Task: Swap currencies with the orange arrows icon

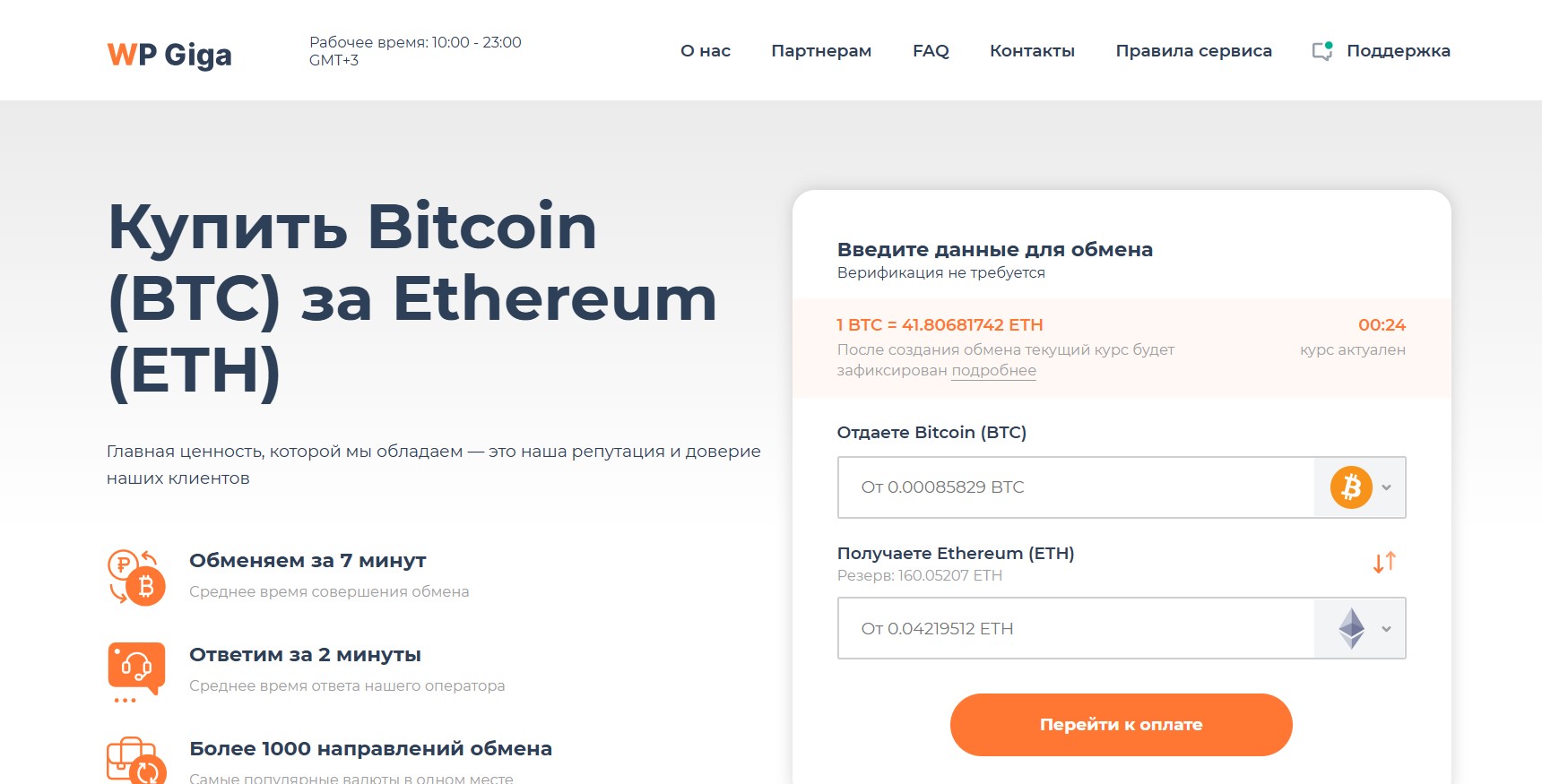Action: click(x=1384, y=562)
